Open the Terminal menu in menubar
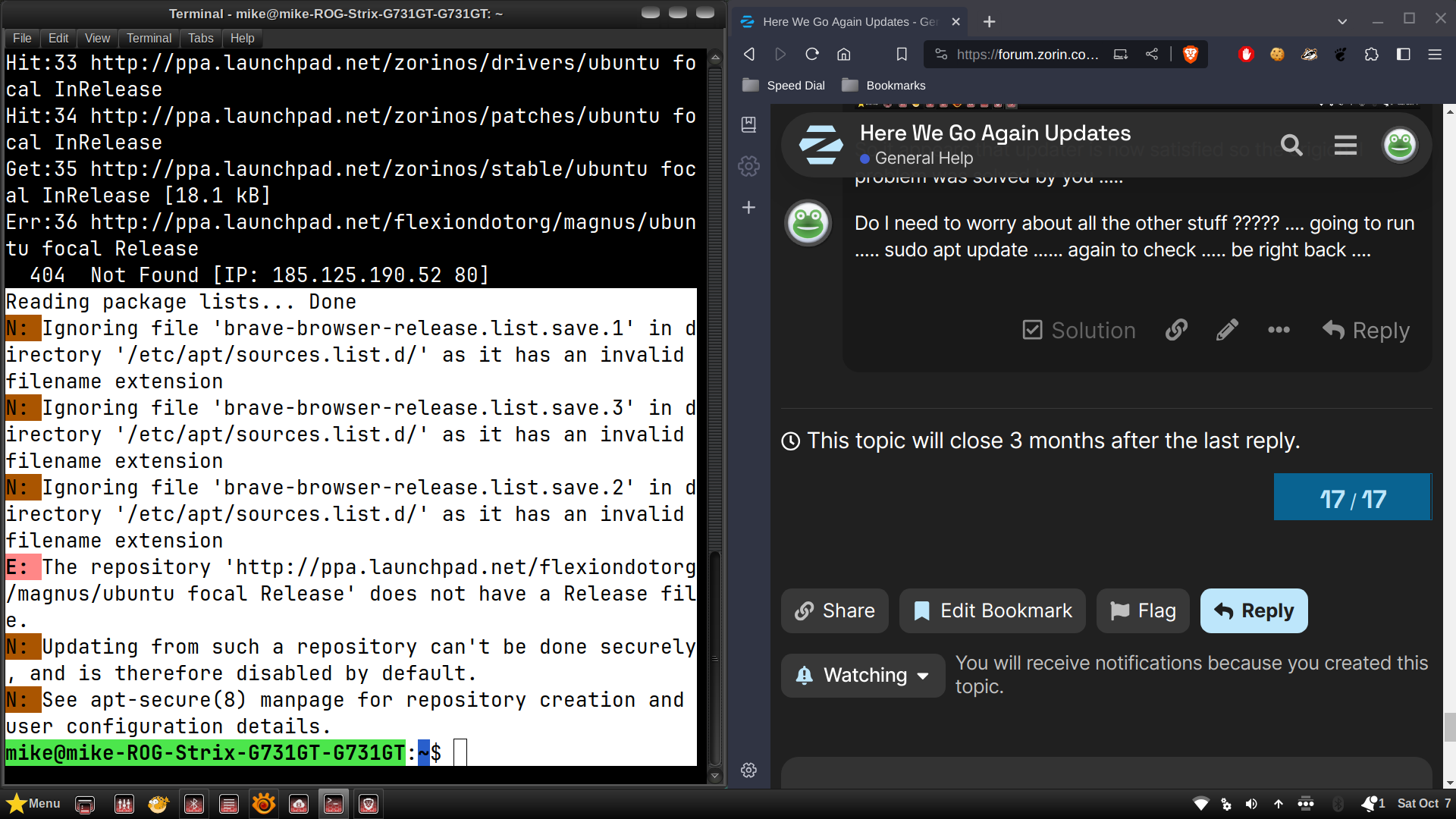This screenshot has height=819, width=1456. pos(149,38)
